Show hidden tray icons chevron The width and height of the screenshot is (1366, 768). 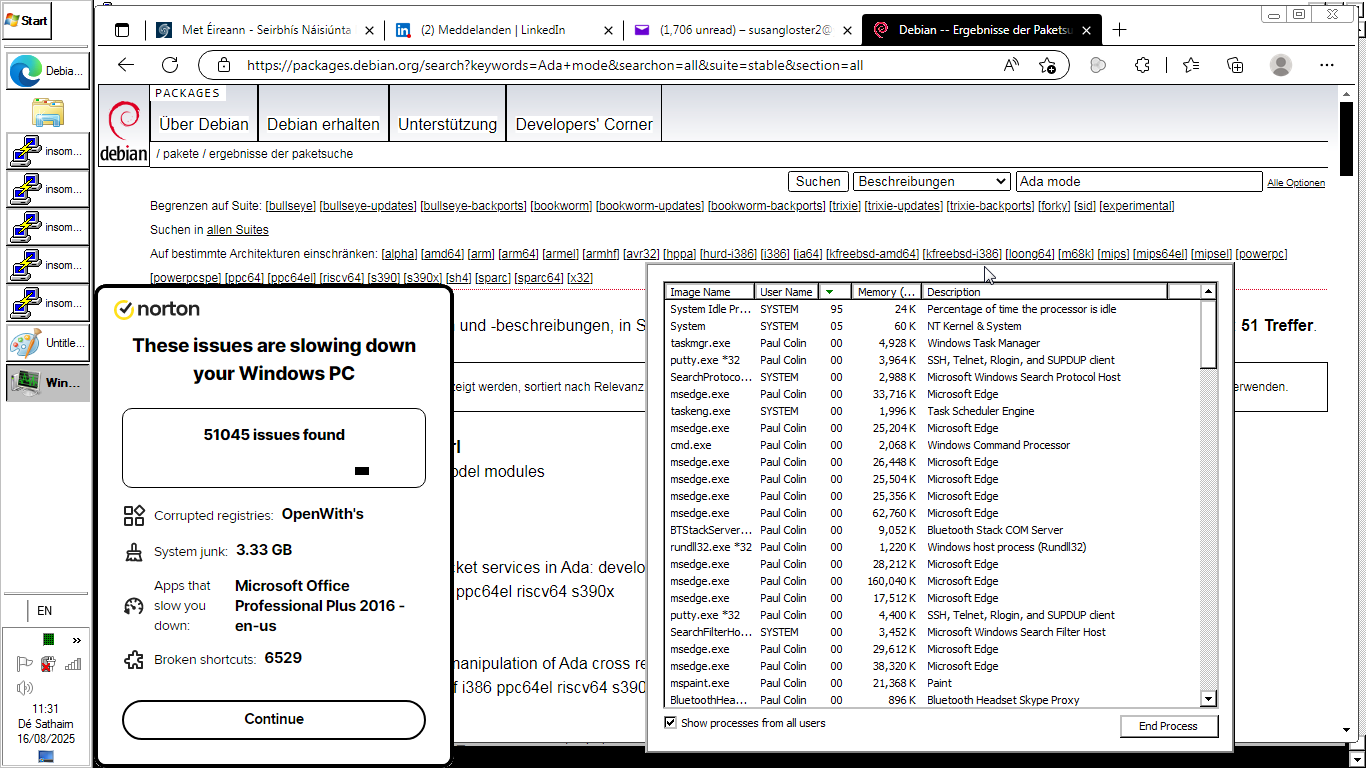77,640
